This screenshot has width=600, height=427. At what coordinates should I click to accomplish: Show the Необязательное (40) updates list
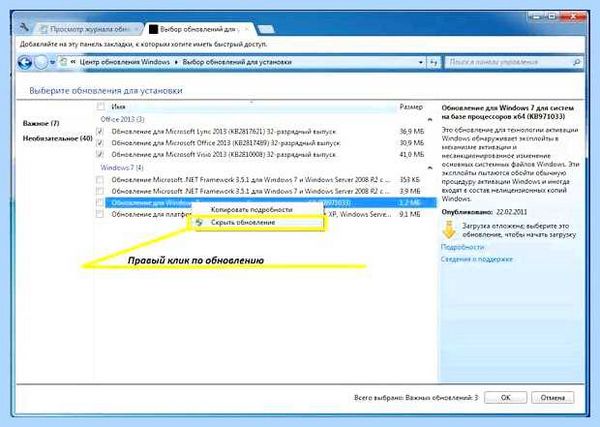click(x=57, y=138)
